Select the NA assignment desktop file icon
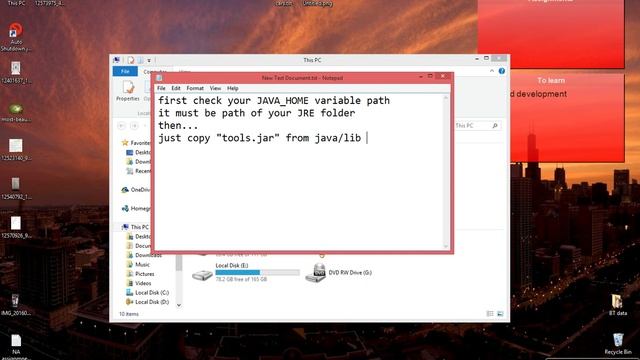The image size is (640, 360). coord(16,347)
